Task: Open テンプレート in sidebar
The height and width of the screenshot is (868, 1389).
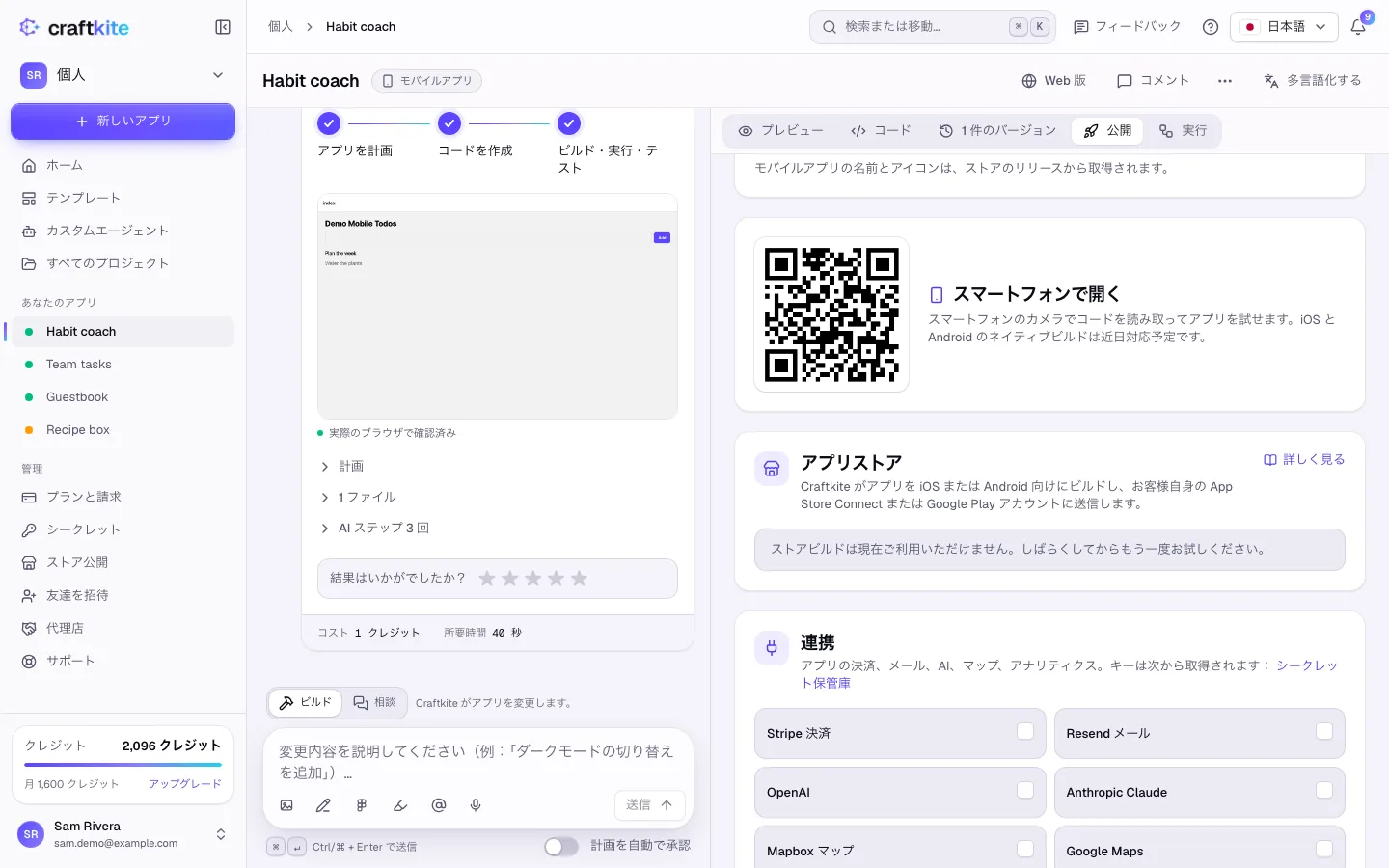Action: tap(123, 198)
